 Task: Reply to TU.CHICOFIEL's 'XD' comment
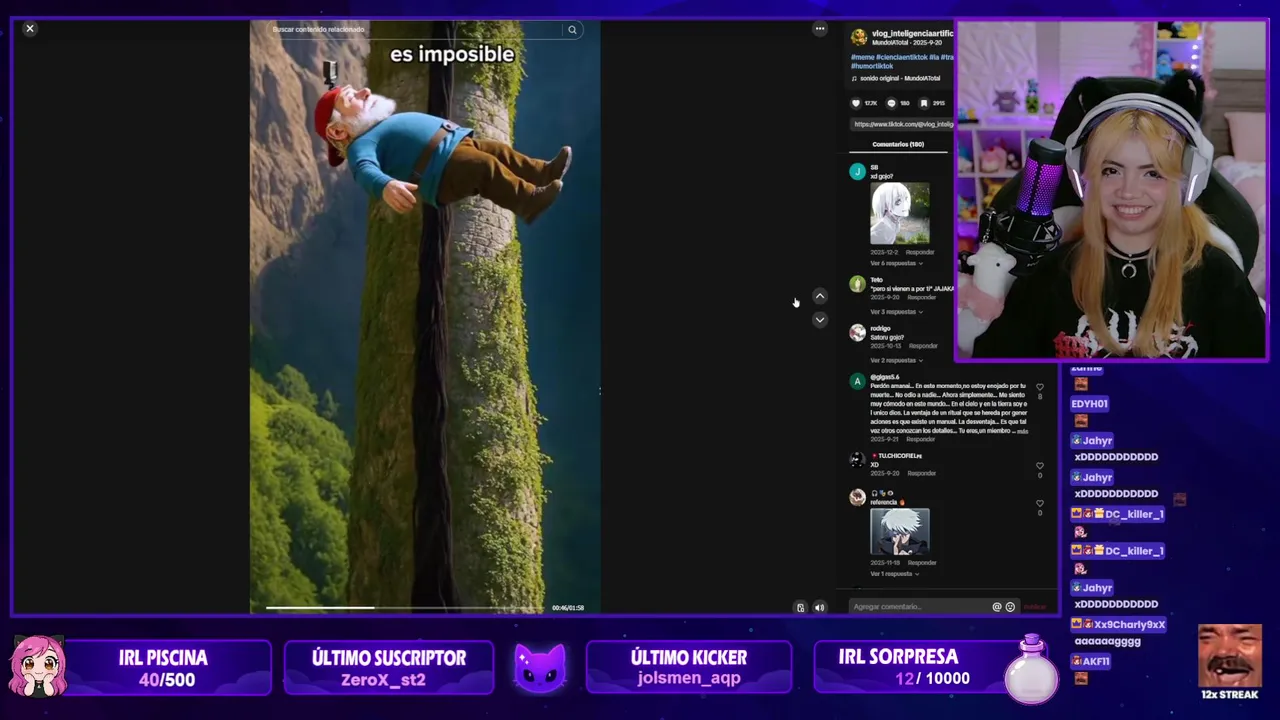click(x=922, y=473)
